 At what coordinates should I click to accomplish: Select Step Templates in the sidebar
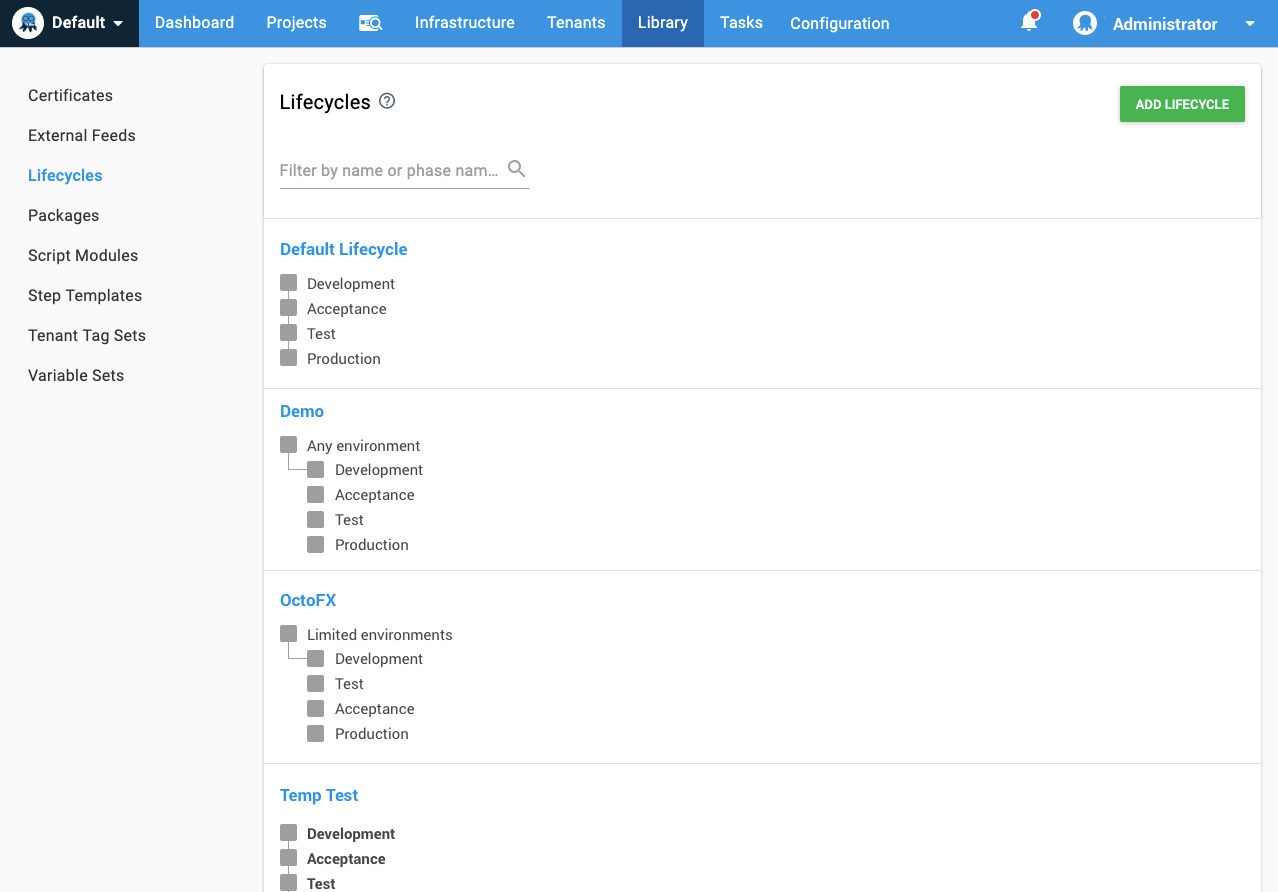click(x=85, y=295)
